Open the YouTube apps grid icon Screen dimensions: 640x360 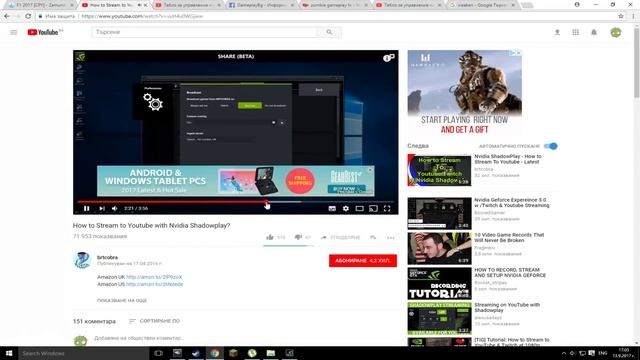click(x=576, y=32)
